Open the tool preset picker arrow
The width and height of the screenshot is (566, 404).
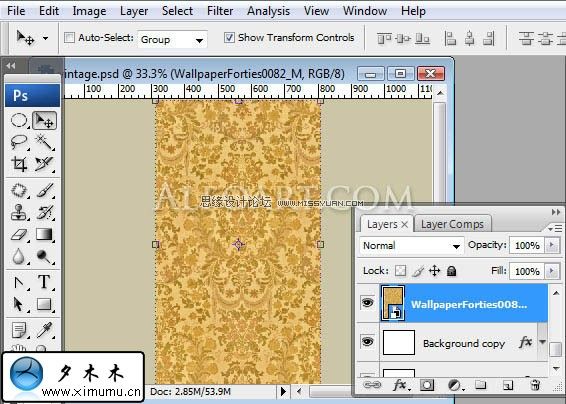coord(45,38)
